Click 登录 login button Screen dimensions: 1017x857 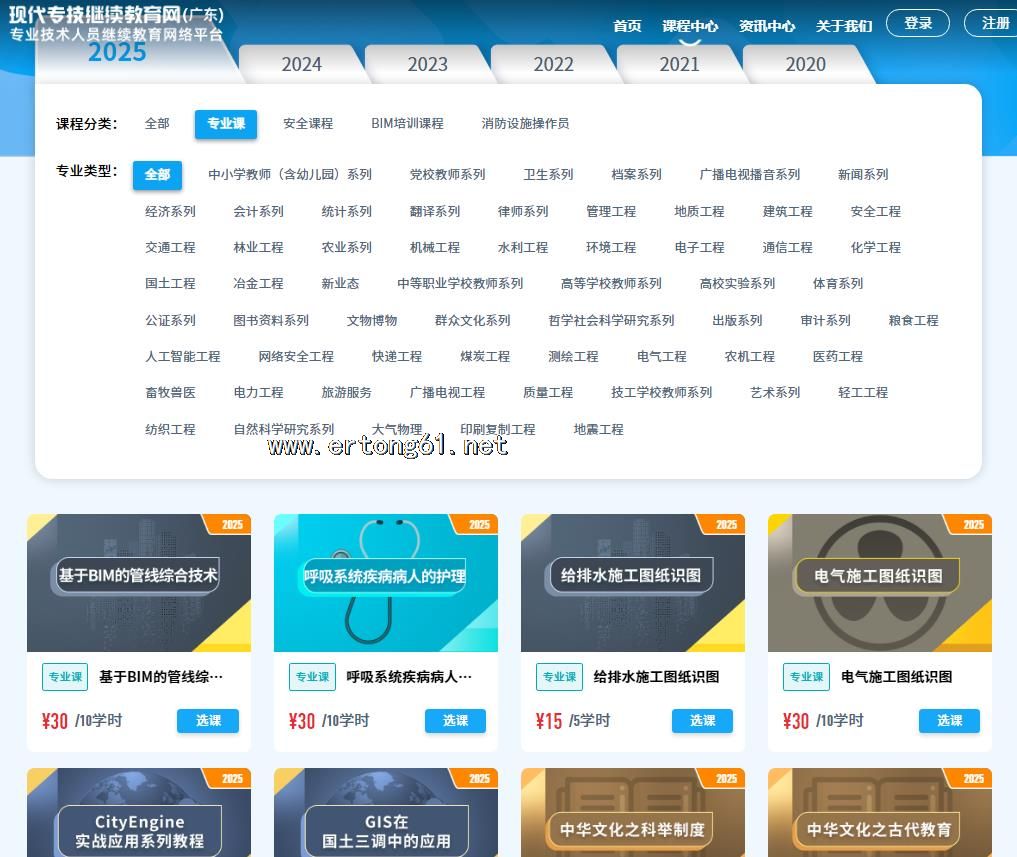[x=918, y=23]
